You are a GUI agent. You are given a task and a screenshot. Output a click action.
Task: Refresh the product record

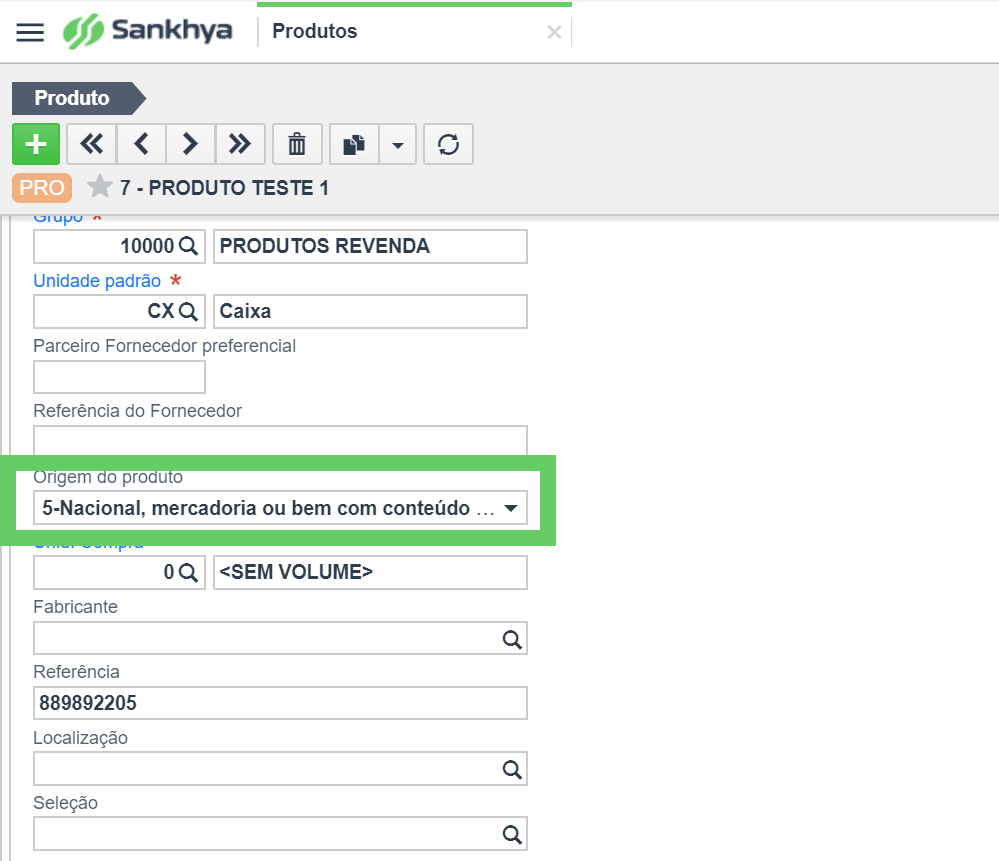[448, 145]
